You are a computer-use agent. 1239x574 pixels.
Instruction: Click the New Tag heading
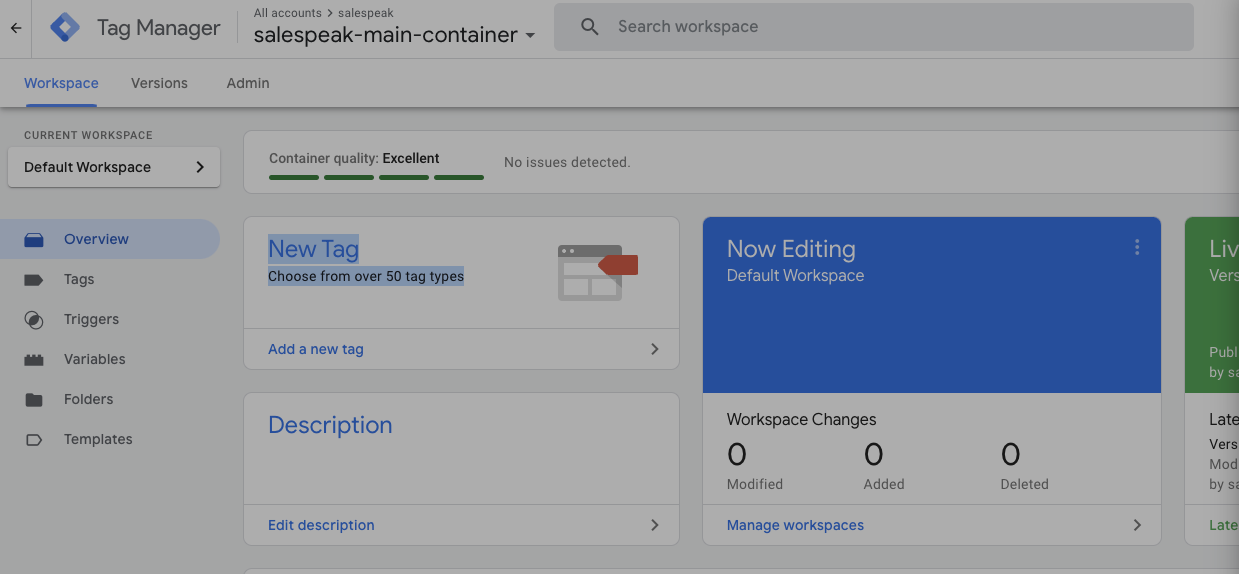pyautogui.click(x=313, y=249)
